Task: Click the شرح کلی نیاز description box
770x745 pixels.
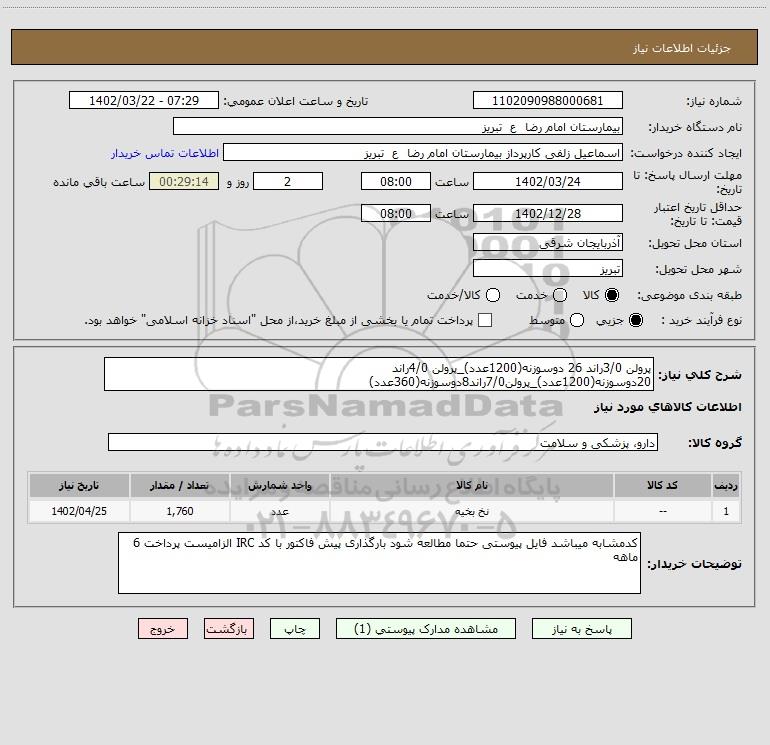Action: click(x=379, y=374)
